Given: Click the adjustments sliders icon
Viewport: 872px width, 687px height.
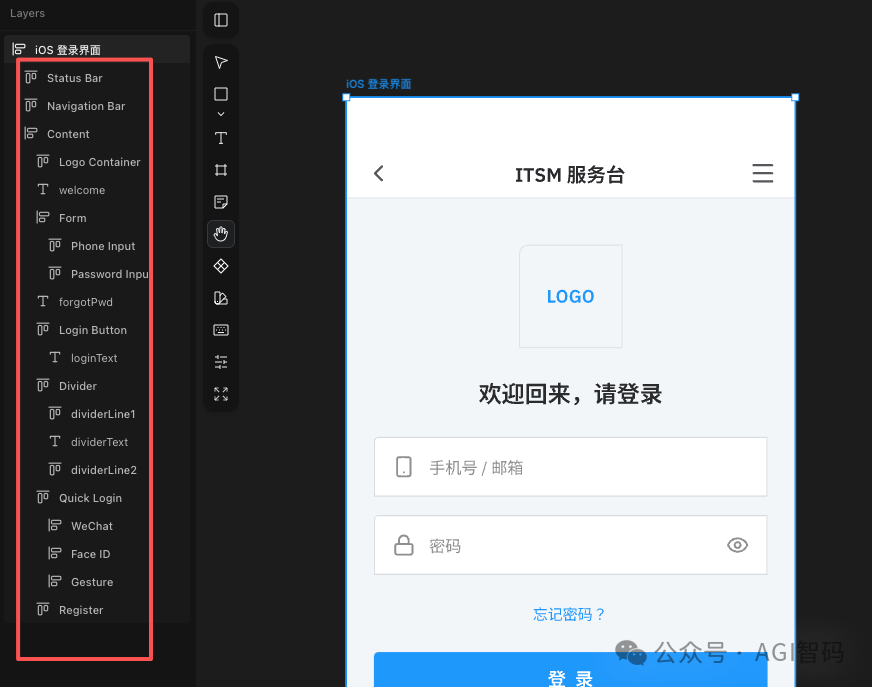Looking at the screenshot, I should tap(220, 361).
